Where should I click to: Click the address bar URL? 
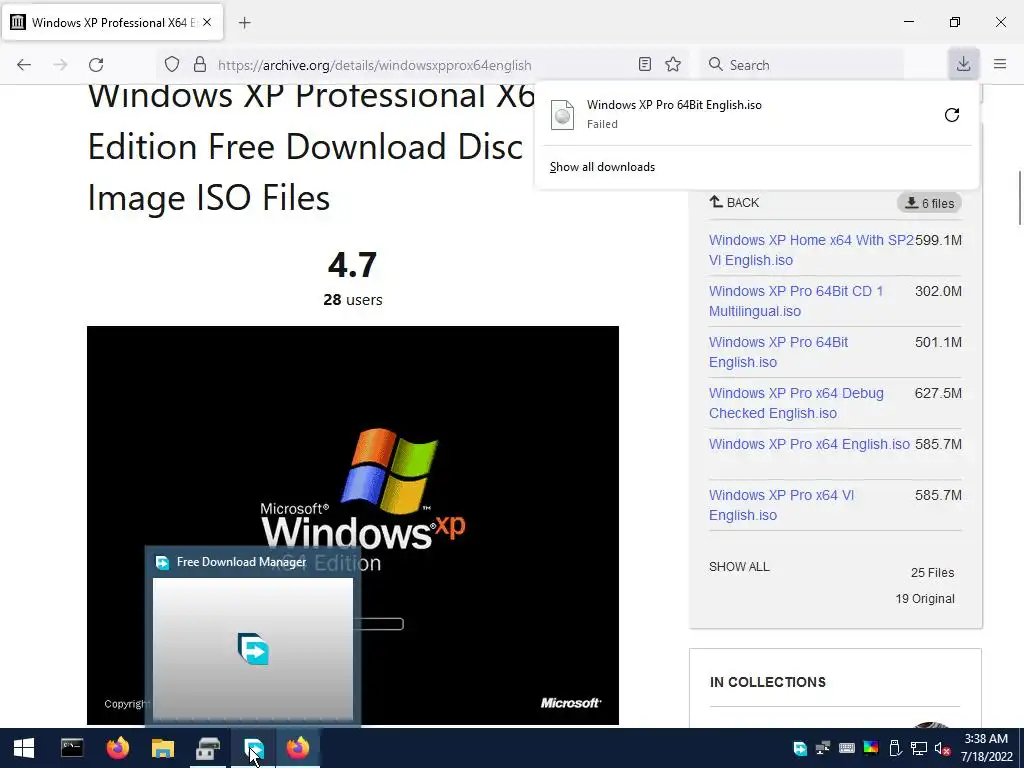(374, 65)
